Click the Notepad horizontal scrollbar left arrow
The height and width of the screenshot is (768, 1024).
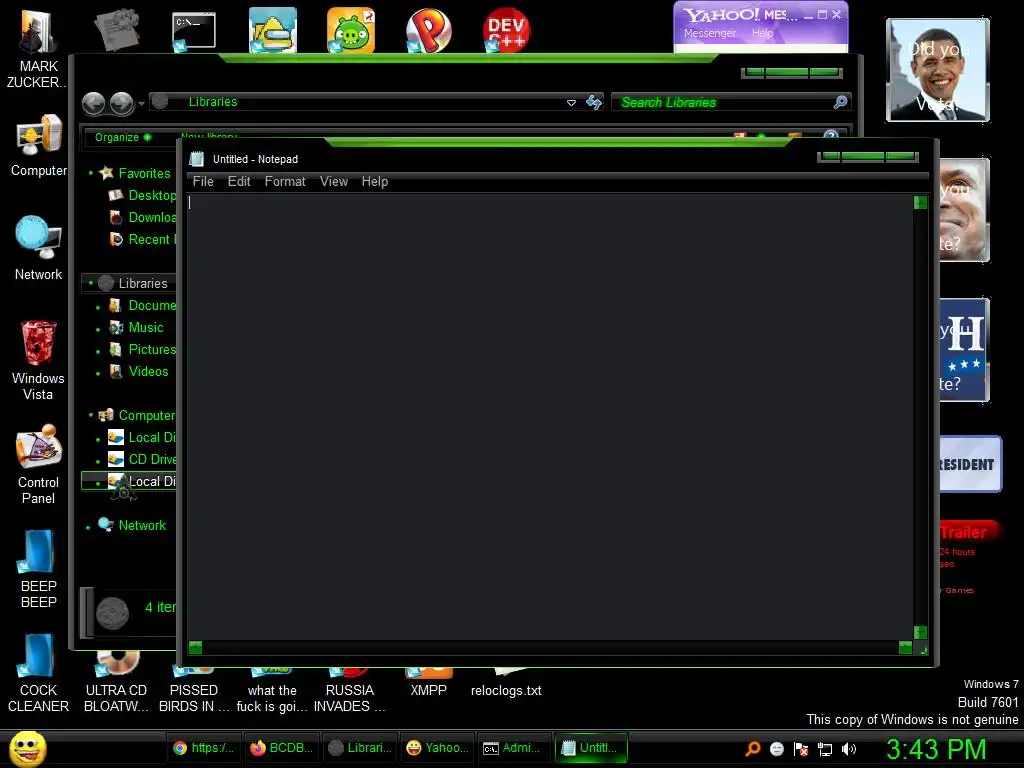click(195, 647)
